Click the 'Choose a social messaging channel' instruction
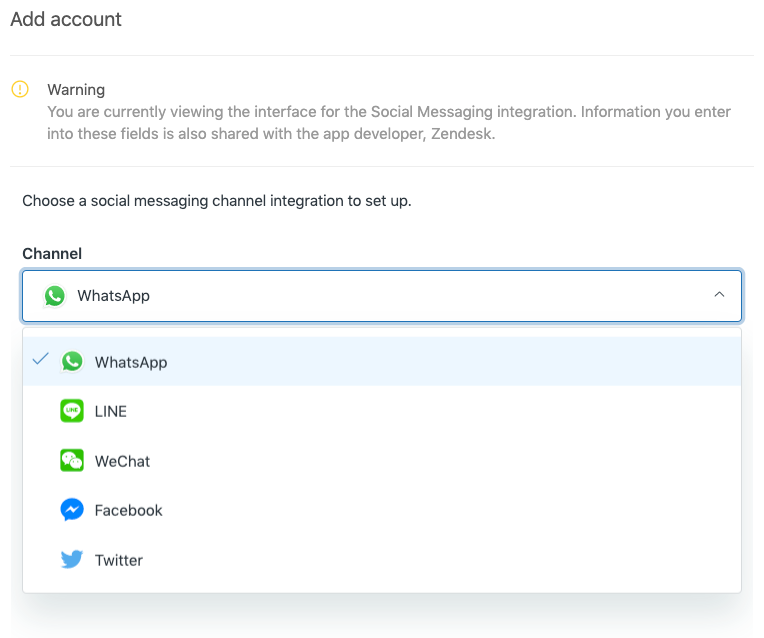Screen dimensions: 764x638 point(217,201)
